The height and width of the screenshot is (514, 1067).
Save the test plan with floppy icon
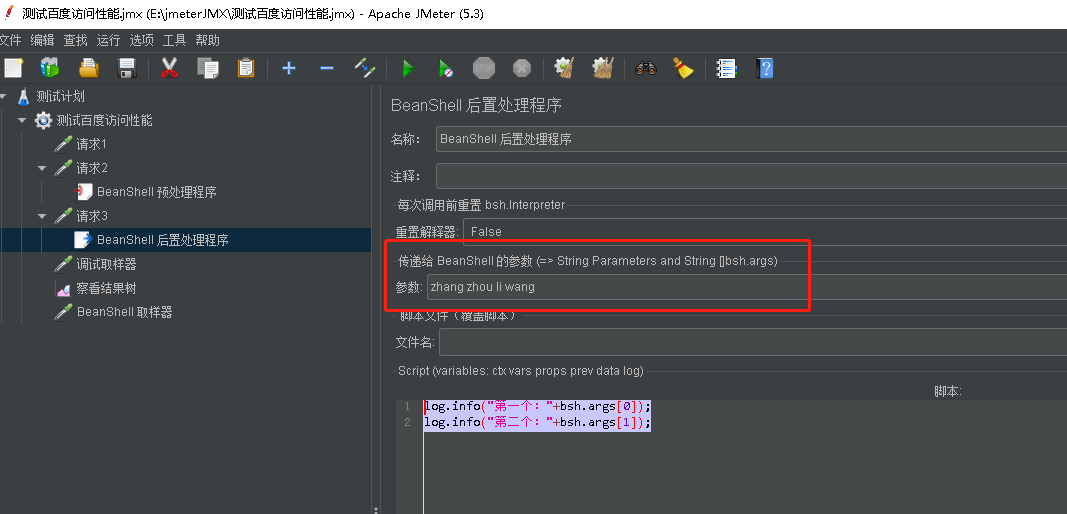coord(127,68)
